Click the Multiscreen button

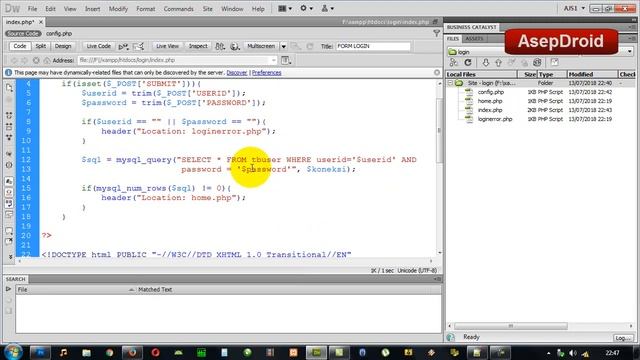[261, 46]
